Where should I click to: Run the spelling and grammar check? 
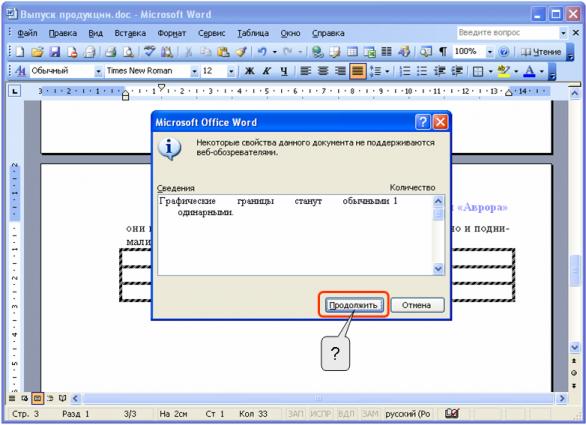click(149, 52)
